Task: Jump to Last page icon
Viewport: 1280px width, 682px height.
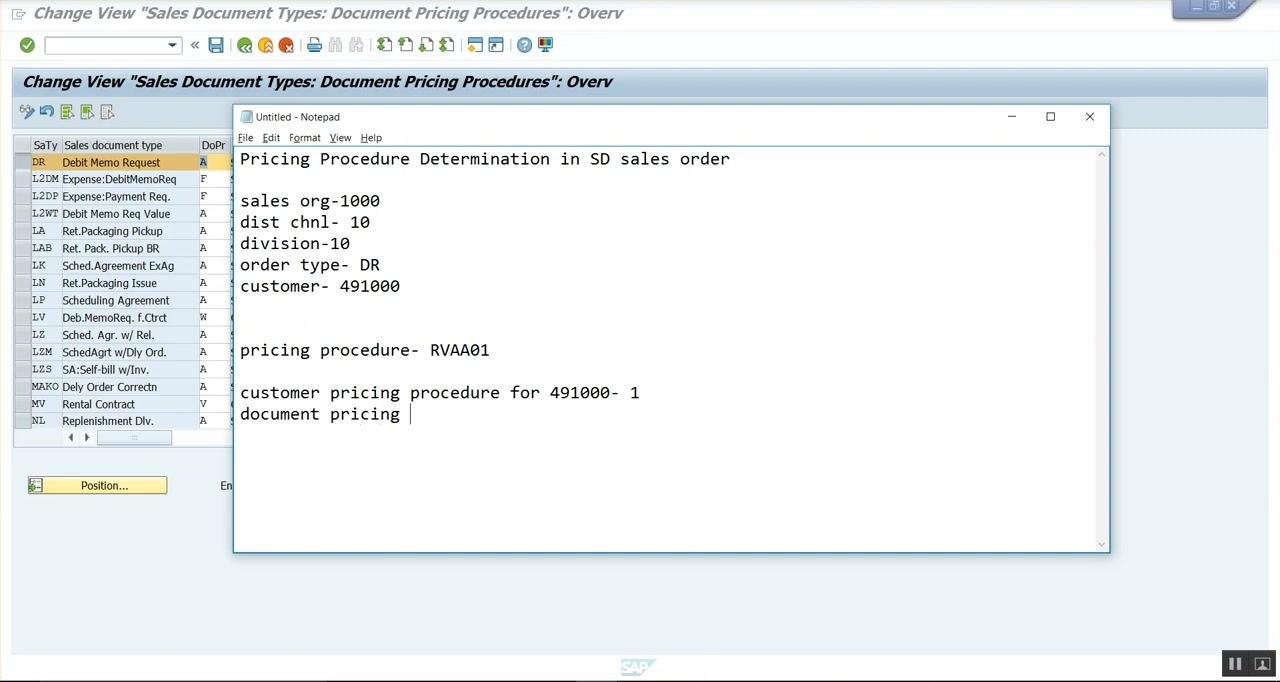Action: [447, 45]
